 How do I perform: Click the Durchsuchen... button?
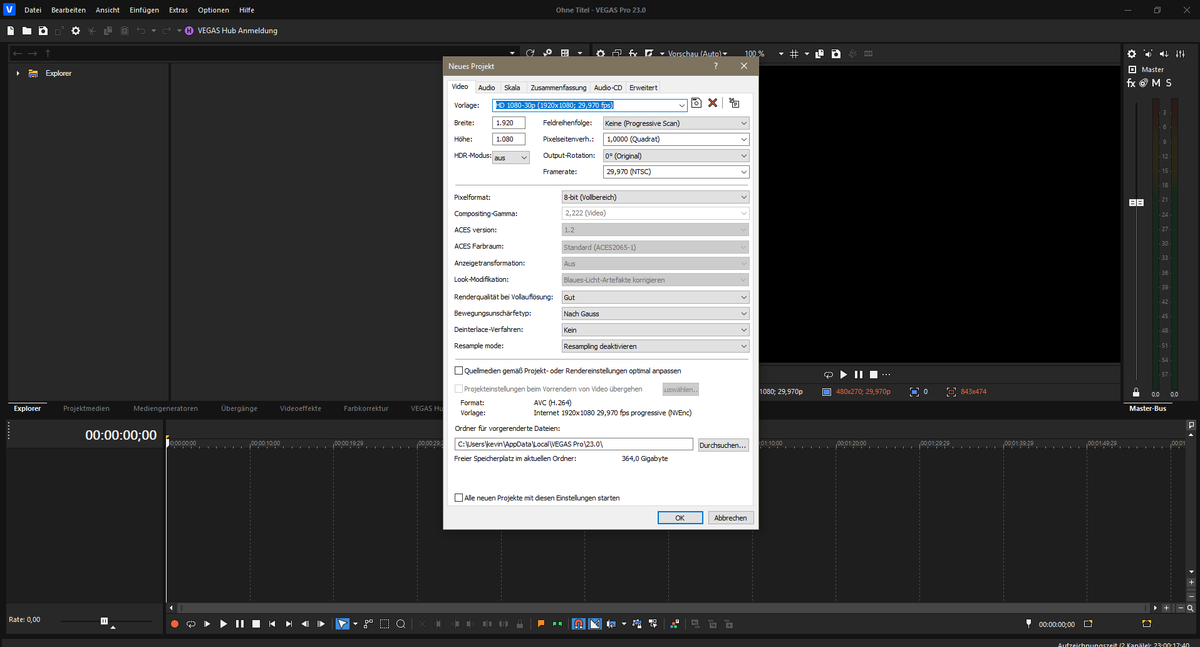[x=723, y=444]
